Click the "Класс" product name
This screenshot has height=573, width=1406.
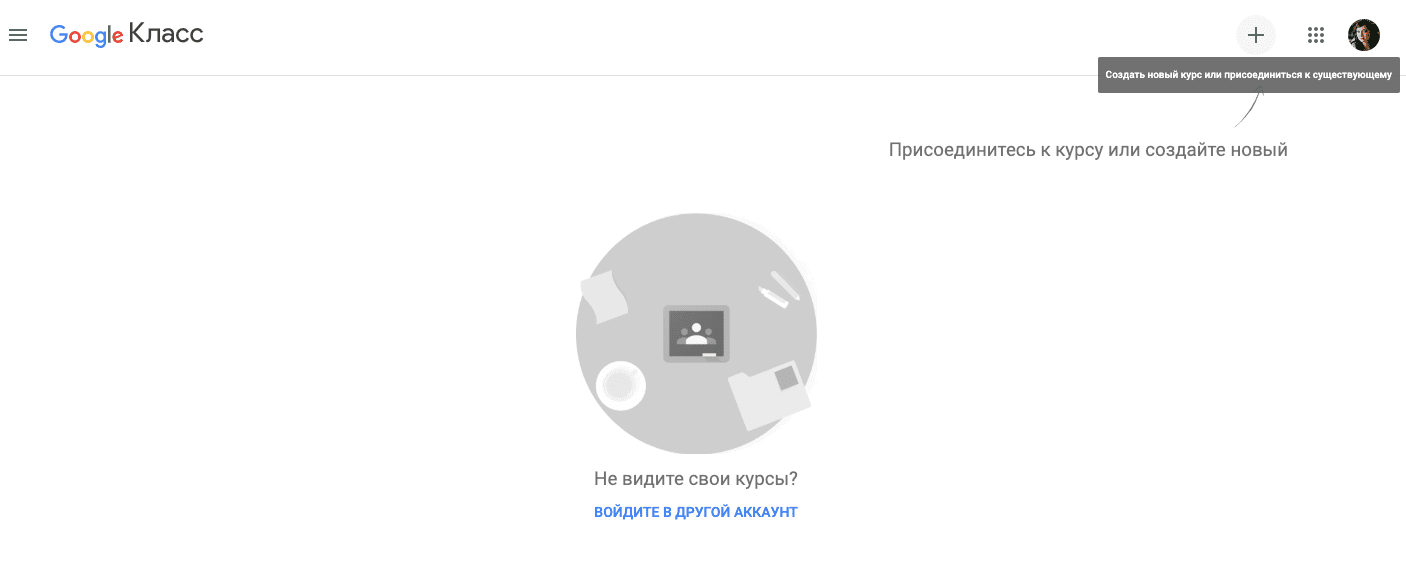(x=166, y=35)
